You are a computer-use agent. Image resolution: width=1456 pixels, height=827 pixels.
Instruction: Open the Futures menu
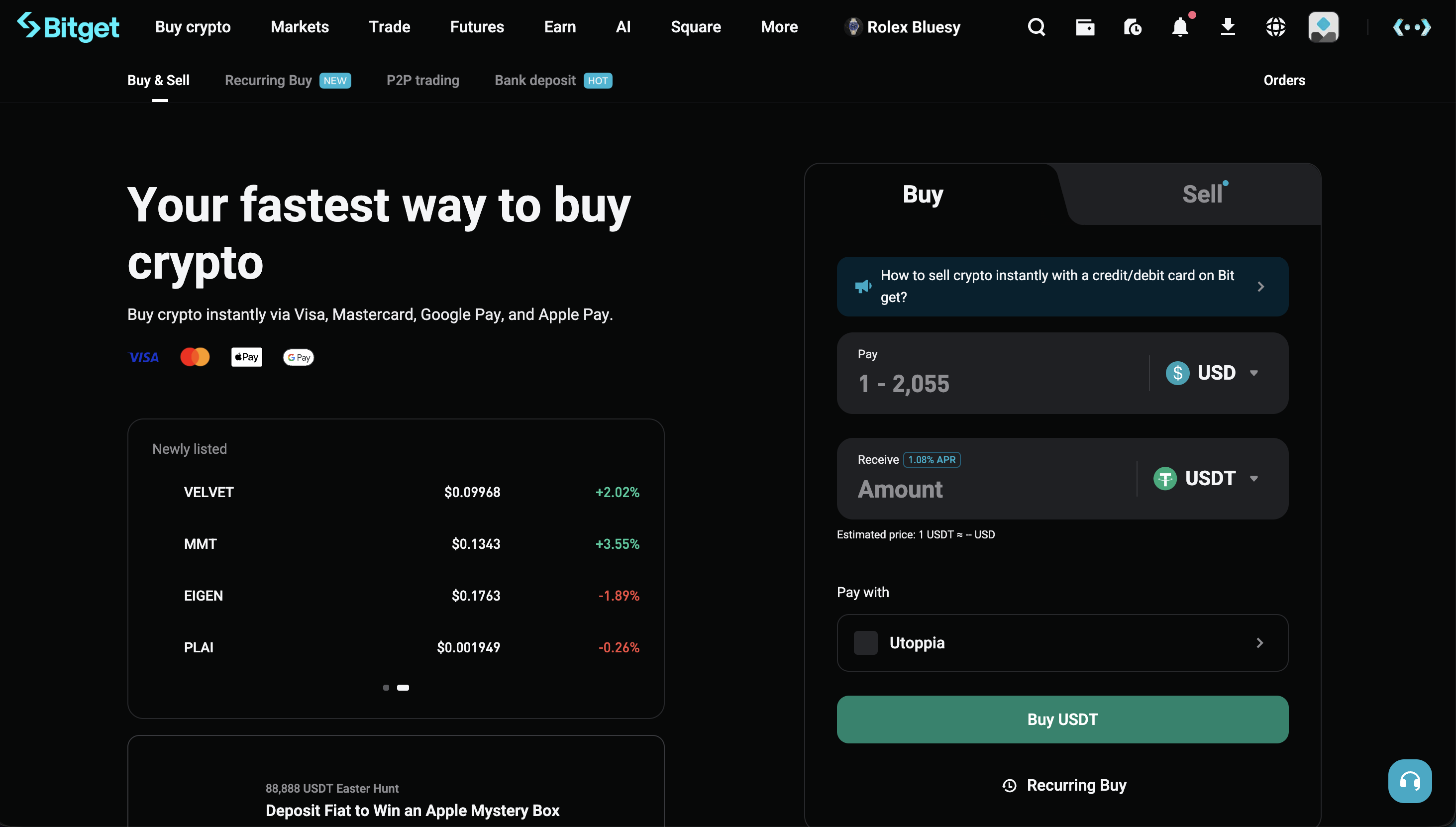tap(477, 27)
